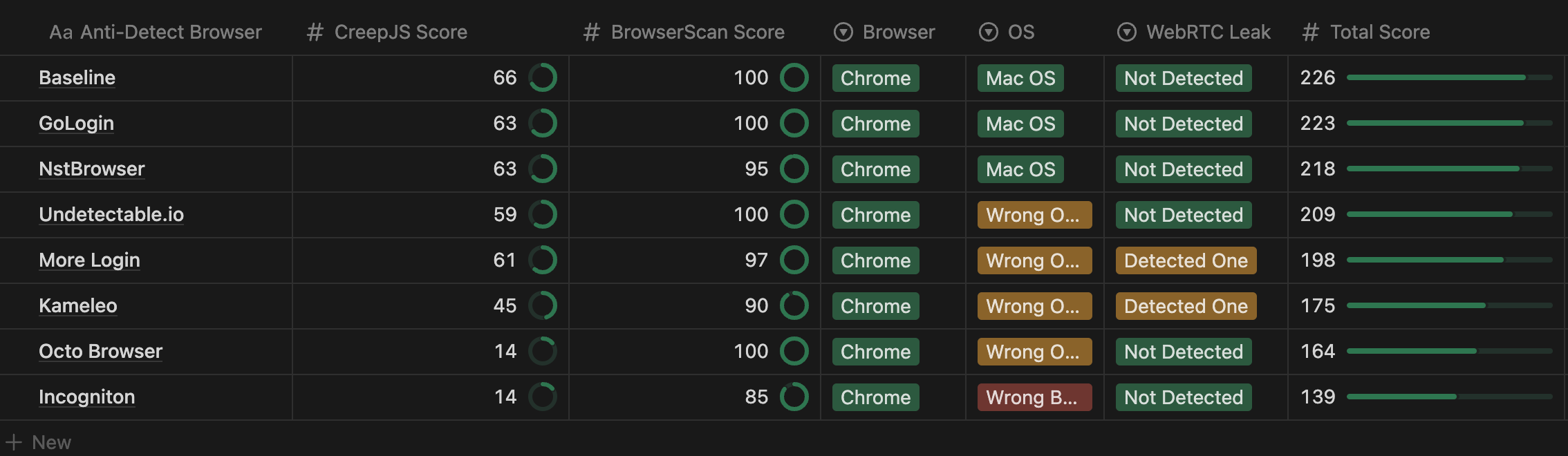
Task: Click NstBrowser's CreepJS progress ring
Action: coord(543,169)
